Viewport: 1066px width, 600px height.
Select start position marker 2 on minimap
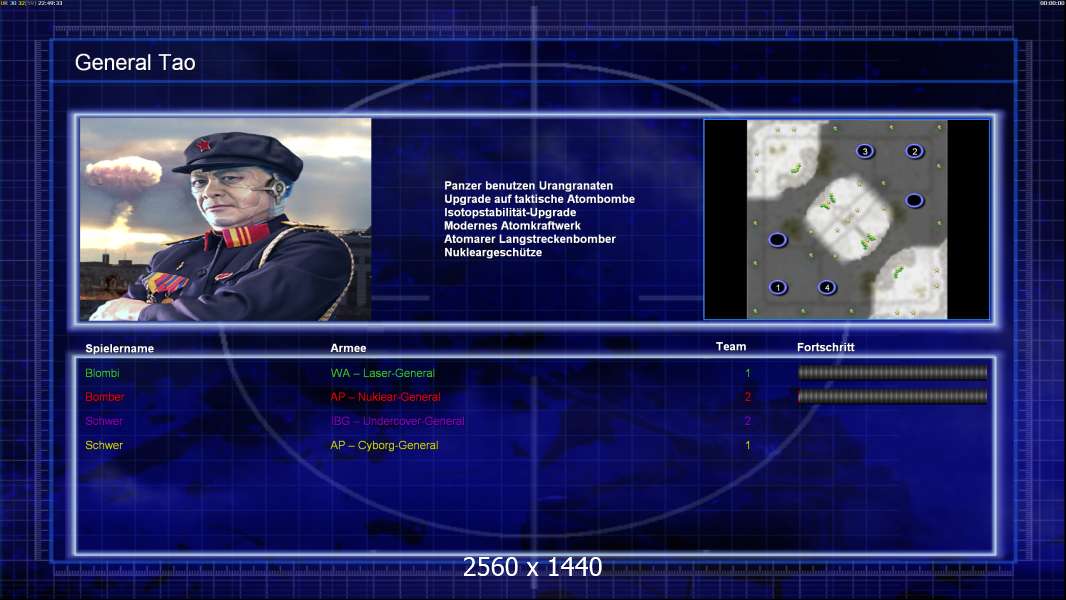point(914,152)
